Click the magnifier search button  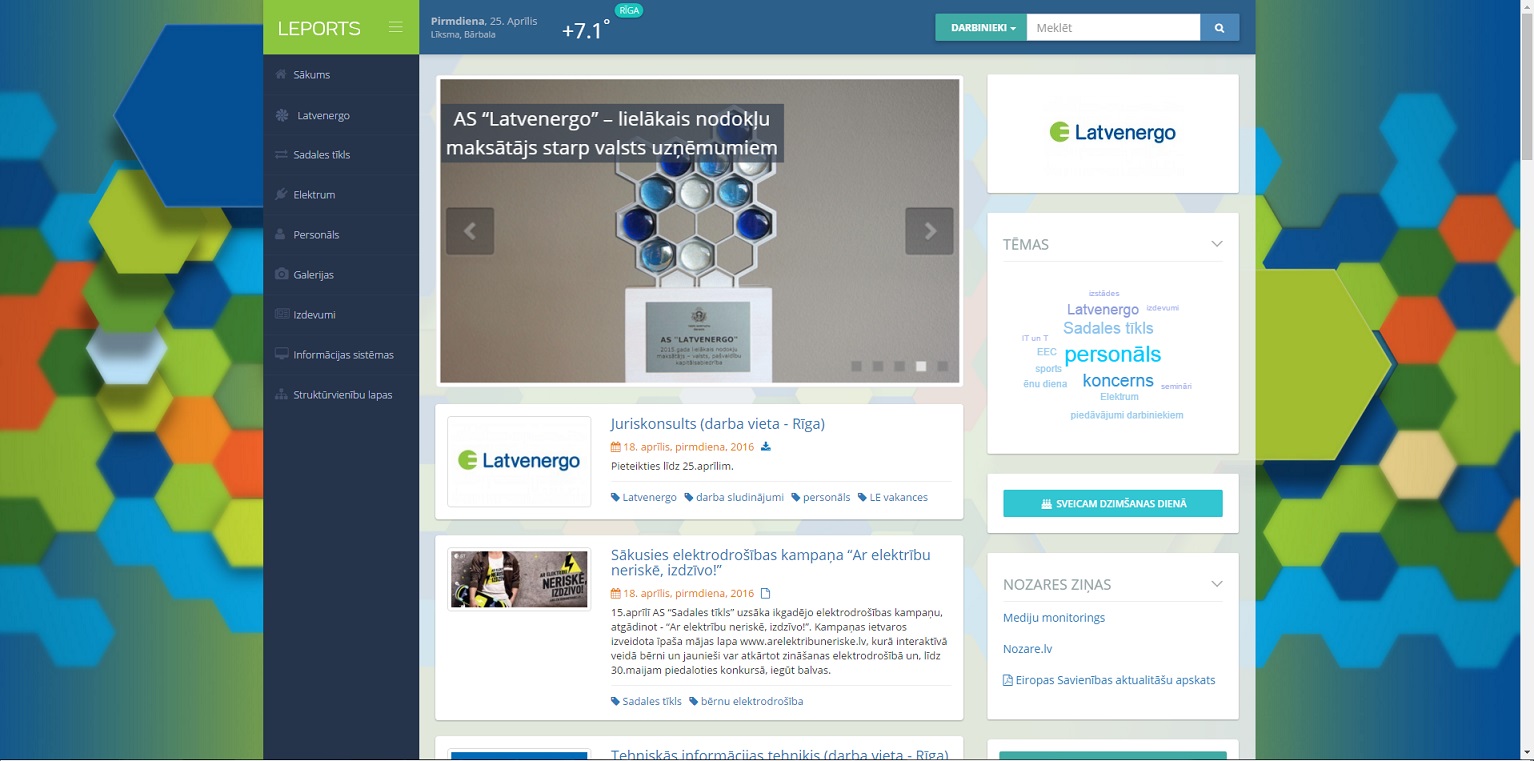(x=1219, y=28)
